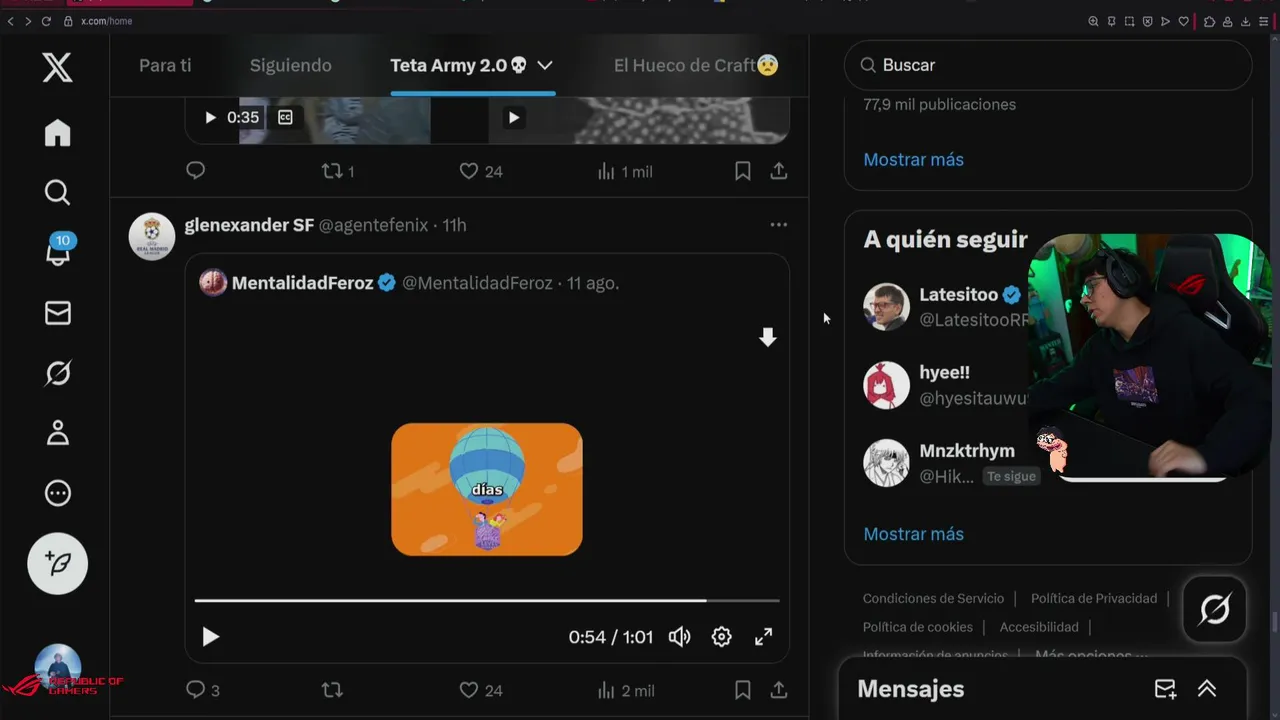Click the días balloon video frame
The height and width of the screenshot is (720, 1280).
click(x=487, y=489)
